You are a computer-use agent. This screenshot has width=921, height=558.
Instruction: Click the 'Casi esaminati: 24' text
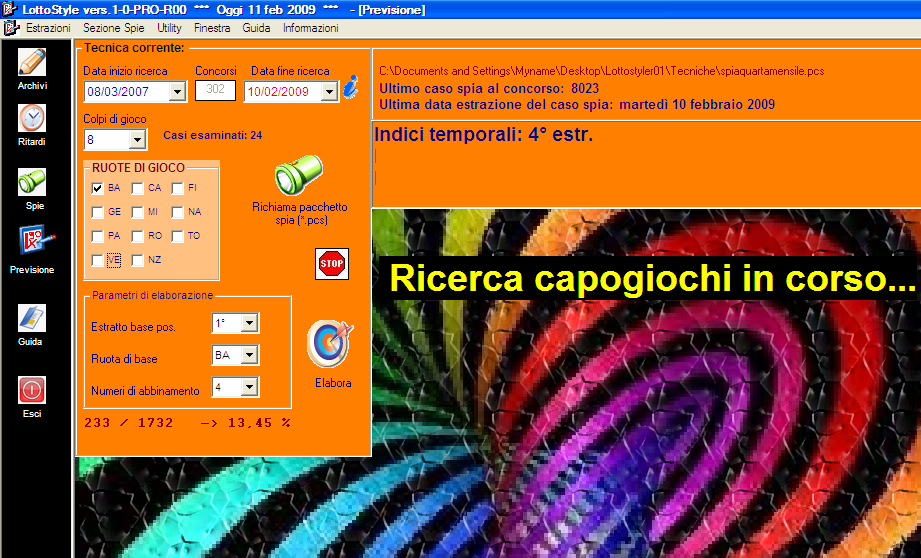213,135
